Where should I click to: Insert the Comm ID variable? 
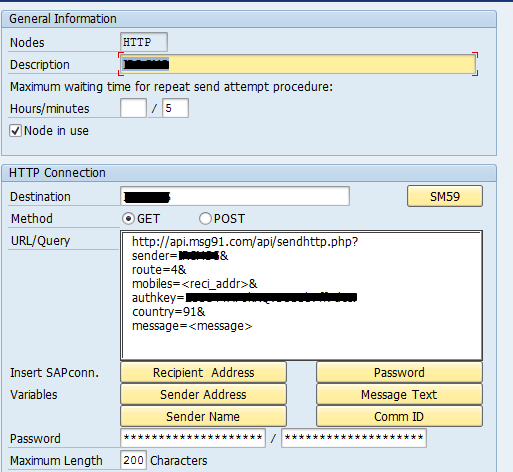point(399,416)
